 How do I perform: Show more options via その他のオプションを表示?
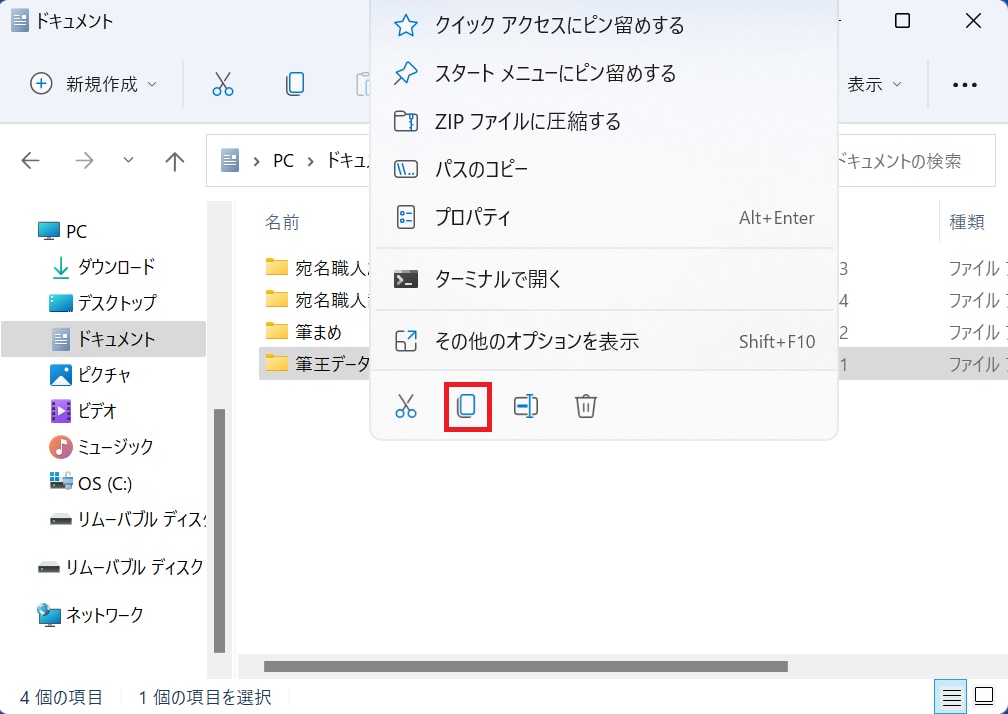pyautogui.click(x=604, y=341)
